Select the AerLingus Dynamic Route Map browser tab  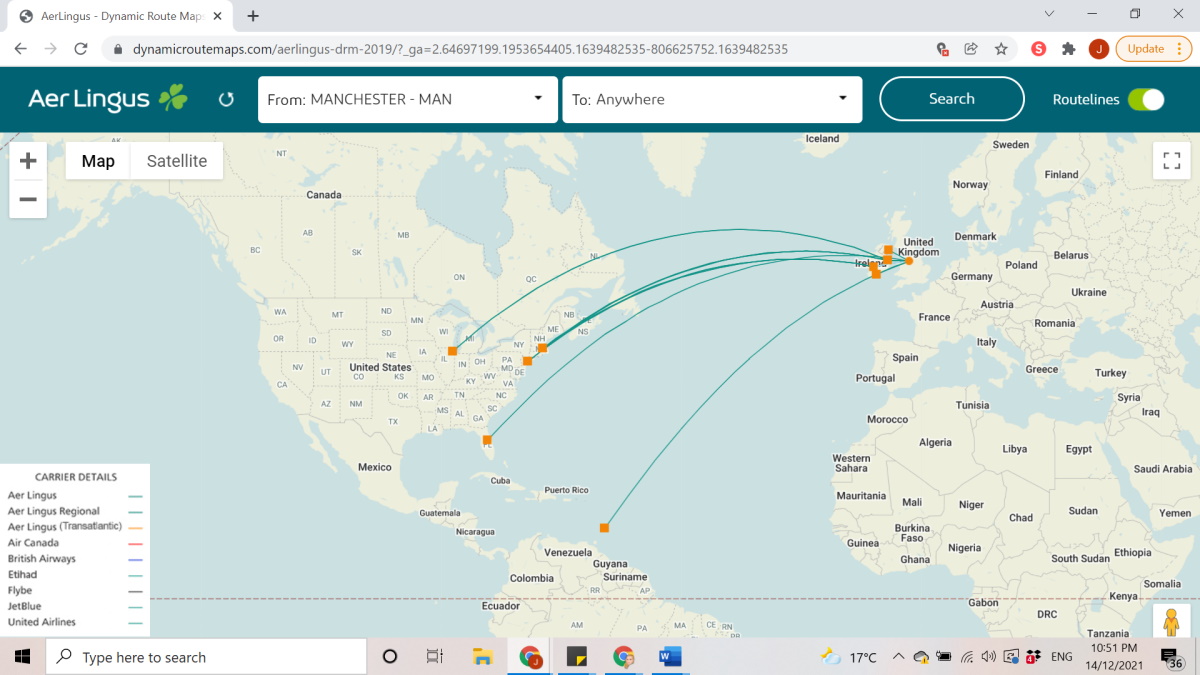tap(120, 16)
